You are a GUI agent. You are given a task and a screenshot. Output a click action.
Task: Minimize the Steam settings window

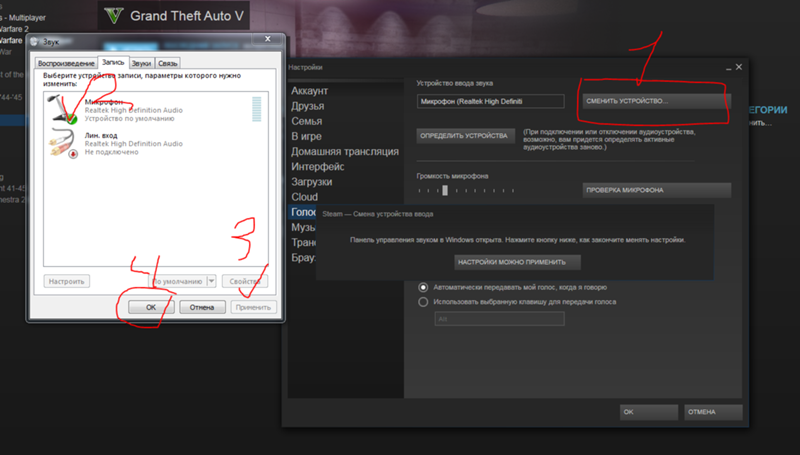pos(729,68)
